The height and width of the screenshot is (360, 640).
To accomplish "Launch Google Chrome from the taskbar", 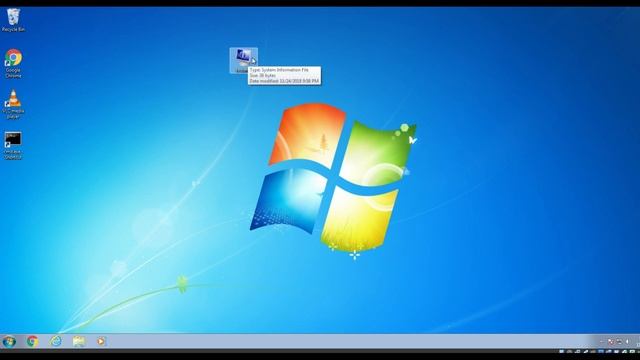I will click(32, 341).
